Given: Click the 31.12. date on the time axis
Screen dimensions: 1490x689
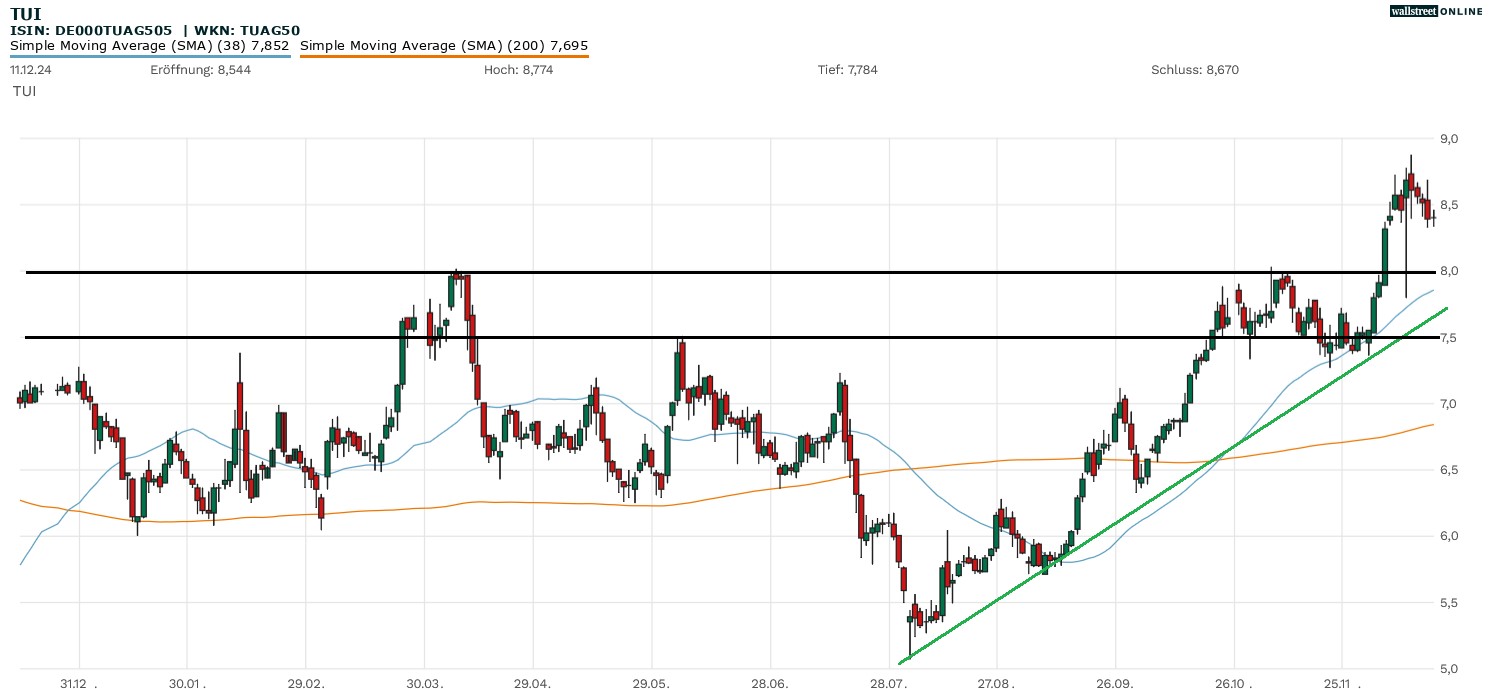Looking at the screenshot, I should [78, 681].
